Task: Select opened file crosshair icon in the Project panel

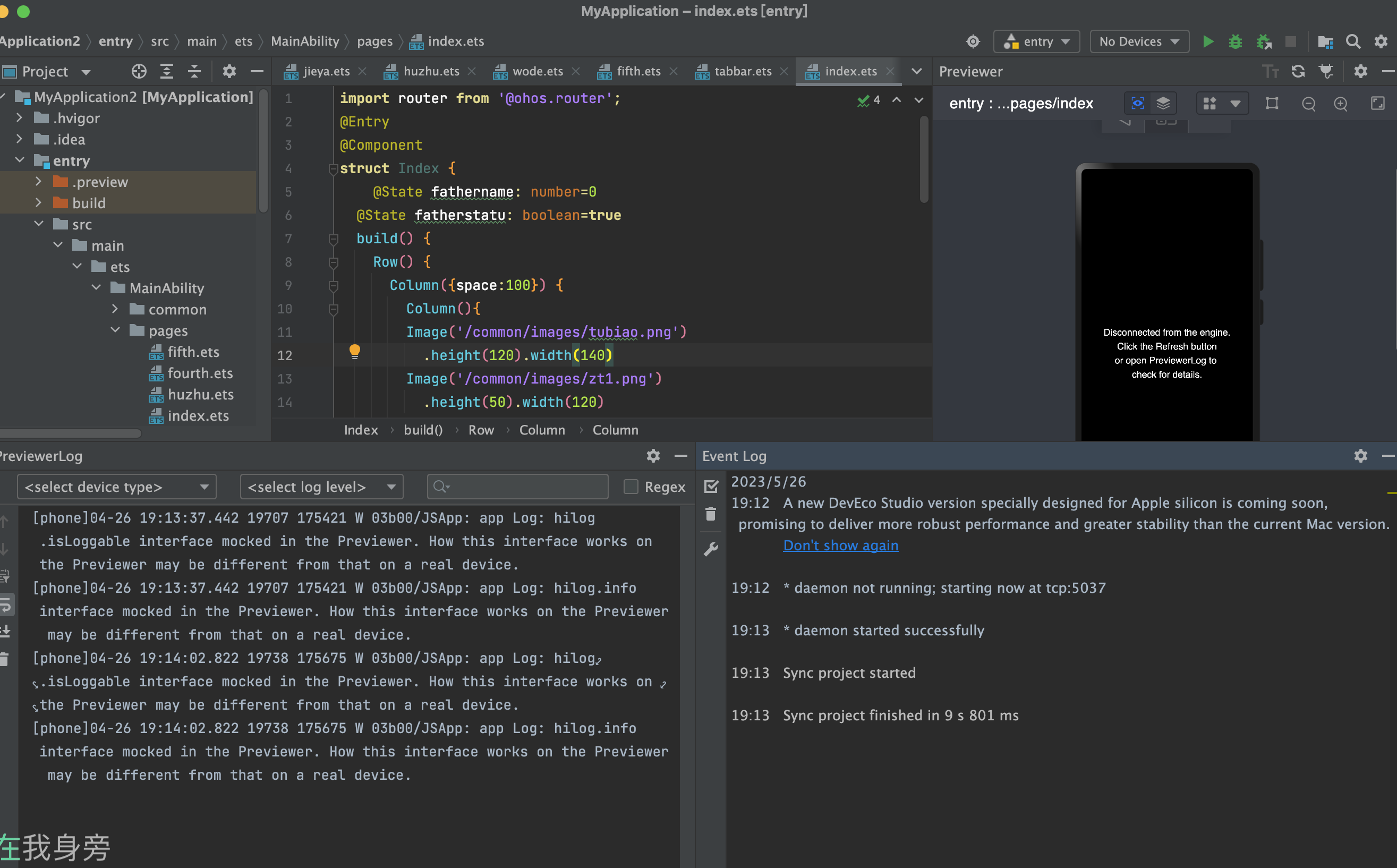Action: 139,71
